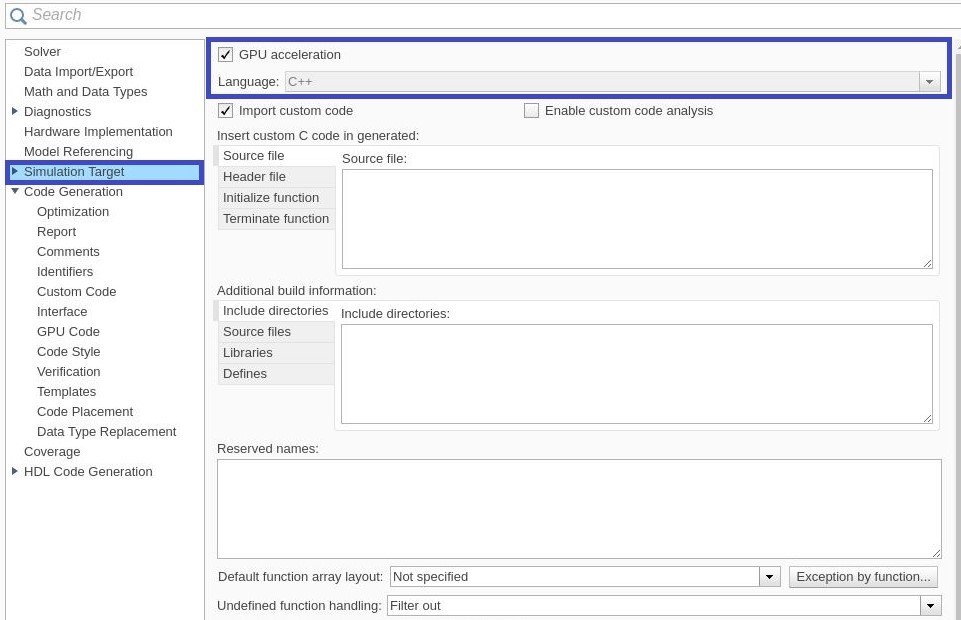
Task: Collapse the Code Generation tree node
Action: [14, 191]
